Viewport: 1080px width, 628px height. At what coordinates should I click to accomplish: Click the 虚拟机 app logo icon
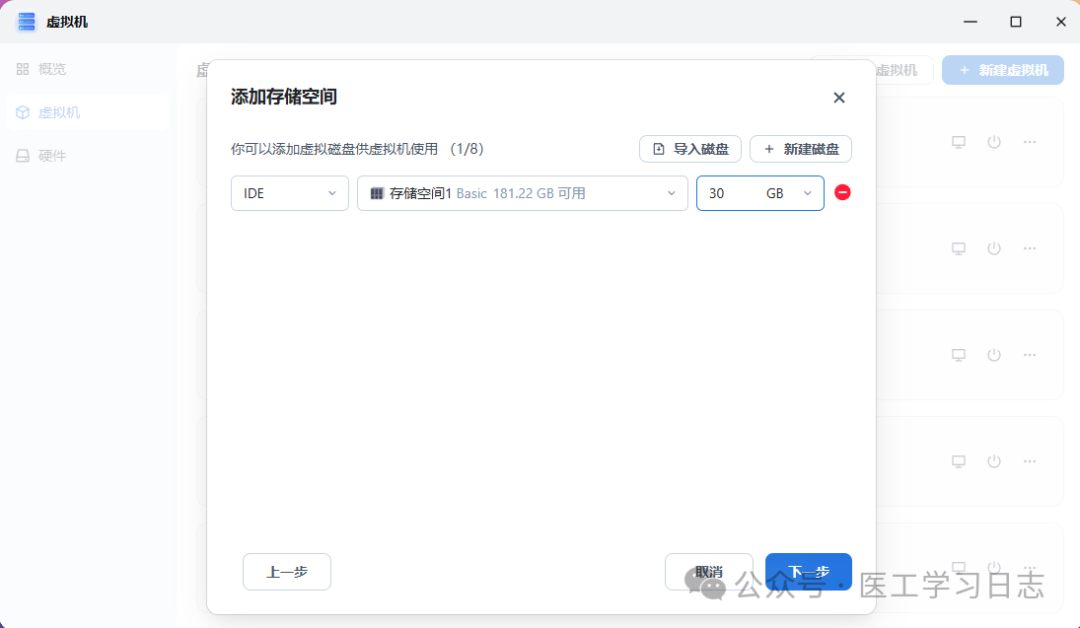pyautogui.click(x=26, y=21)
